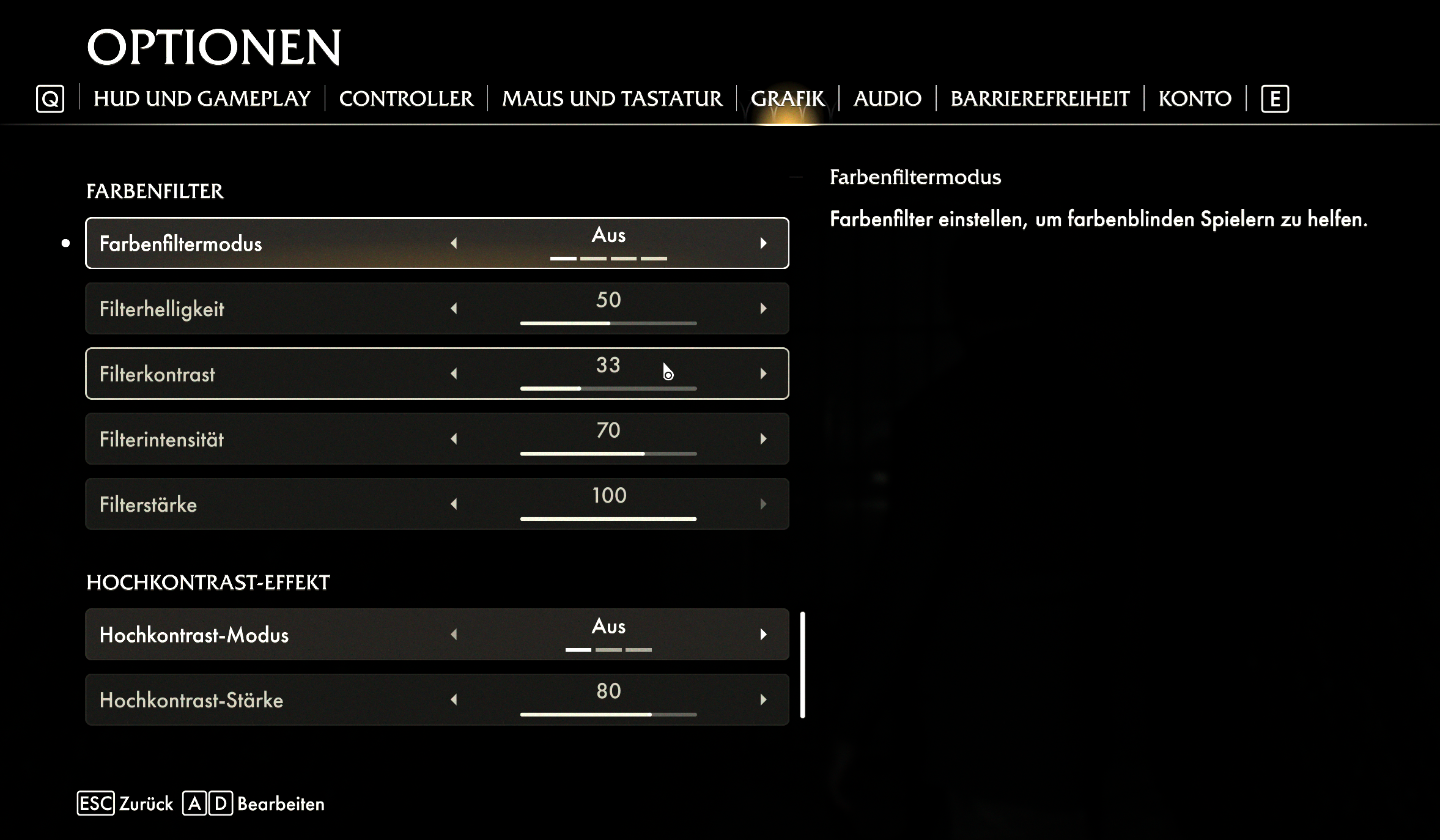Click the right arrow icon on Filterhelligkeit
Screen dimensions: 1440x840
click(x=763, y=309)
